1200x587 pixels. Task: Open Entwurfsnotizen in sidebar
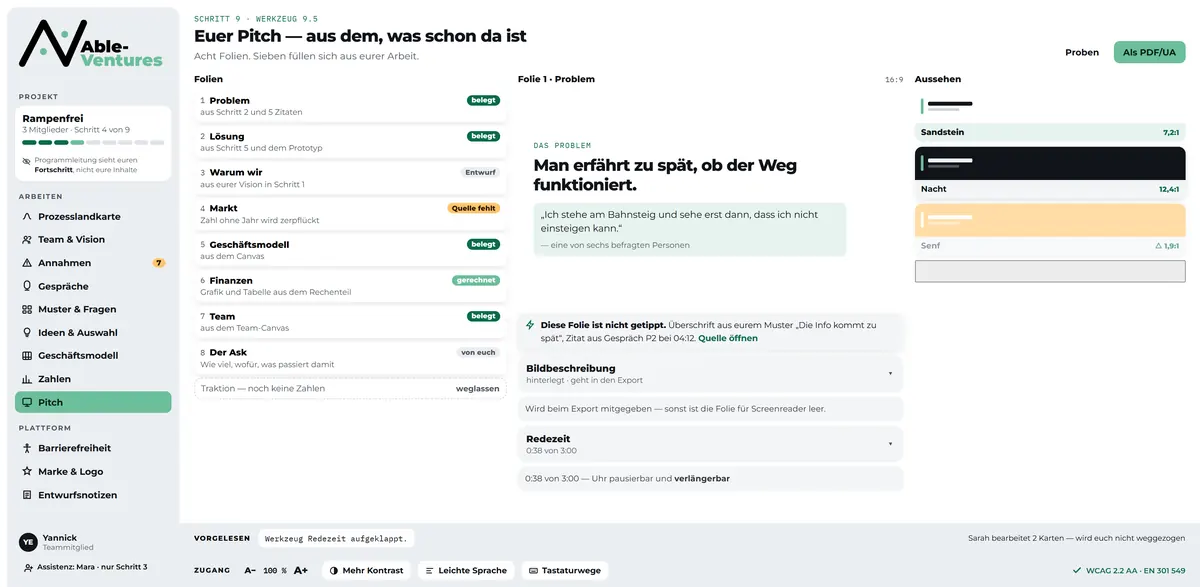[x=93, y=495]
